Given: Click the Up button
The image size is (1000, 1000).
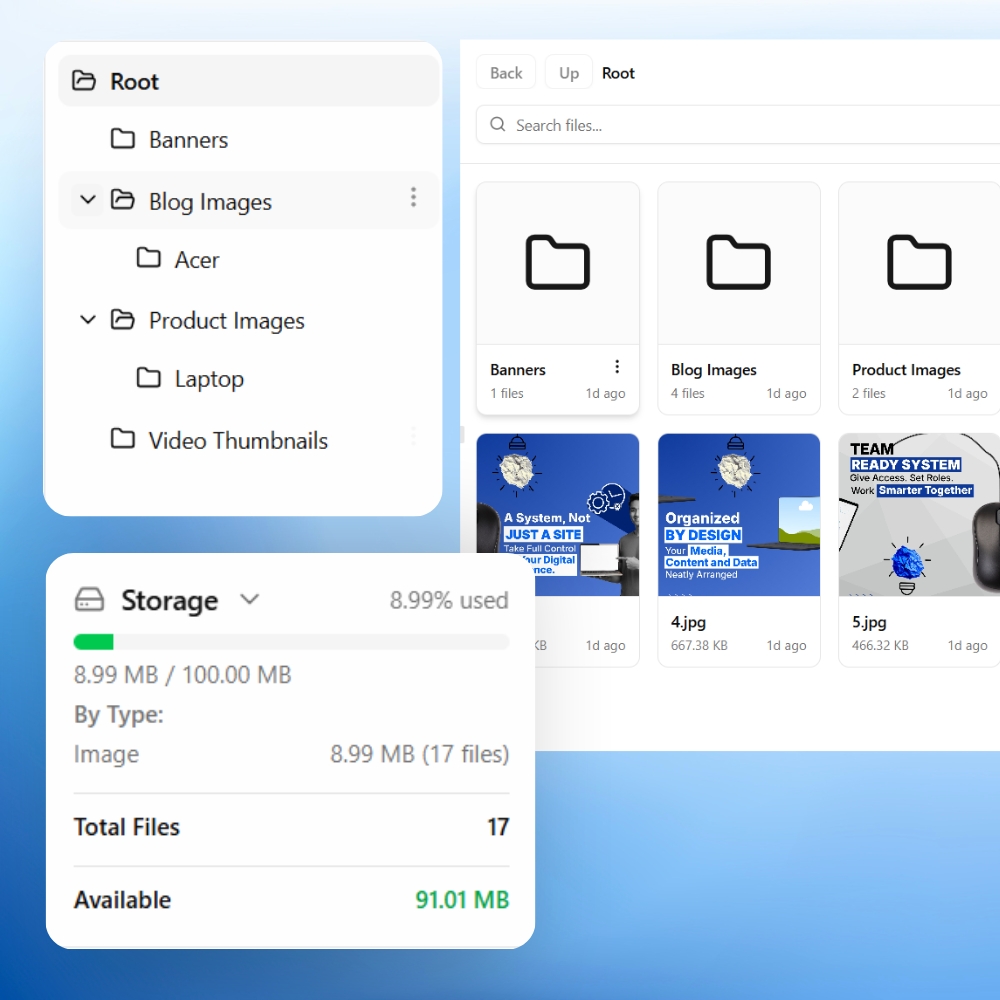Looking at the screenshot, I should coord(569,73).
